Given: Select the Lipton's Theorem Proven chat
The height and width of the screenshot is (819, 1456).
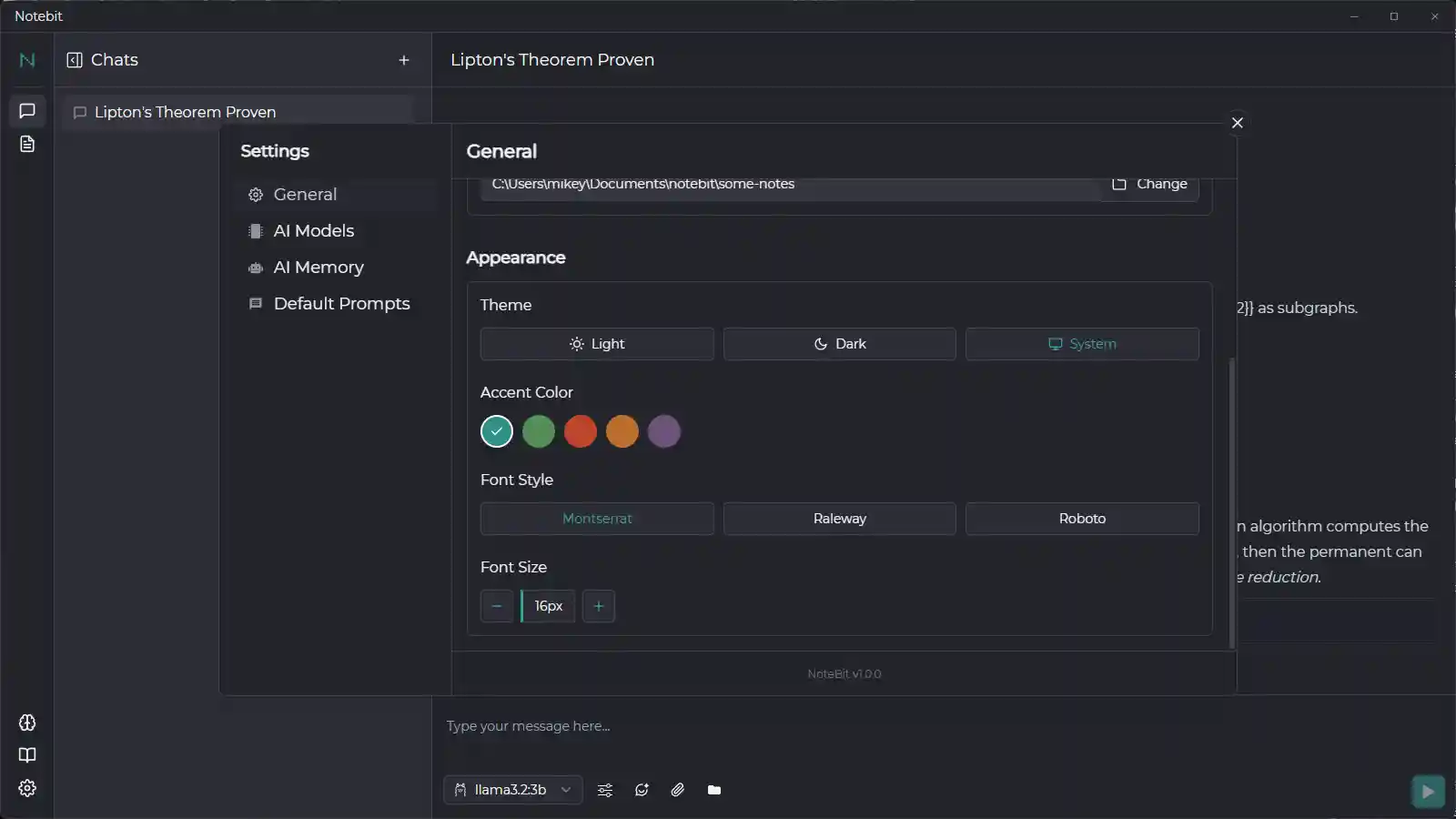Looking at the screenshot, I should point(186,111).
